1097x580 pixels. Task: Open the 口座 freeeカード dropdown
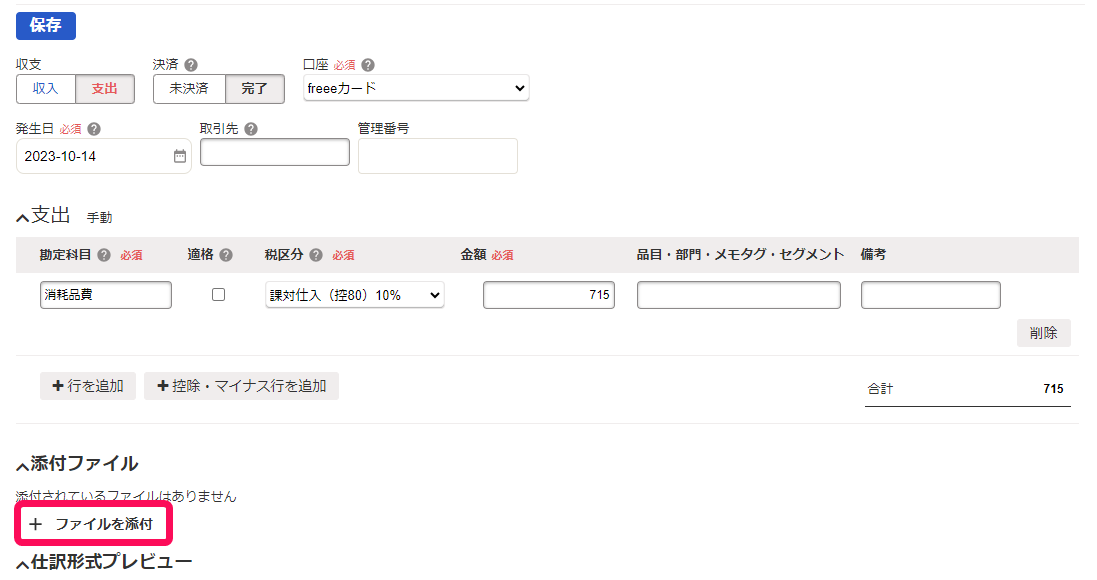pos(416,88)
